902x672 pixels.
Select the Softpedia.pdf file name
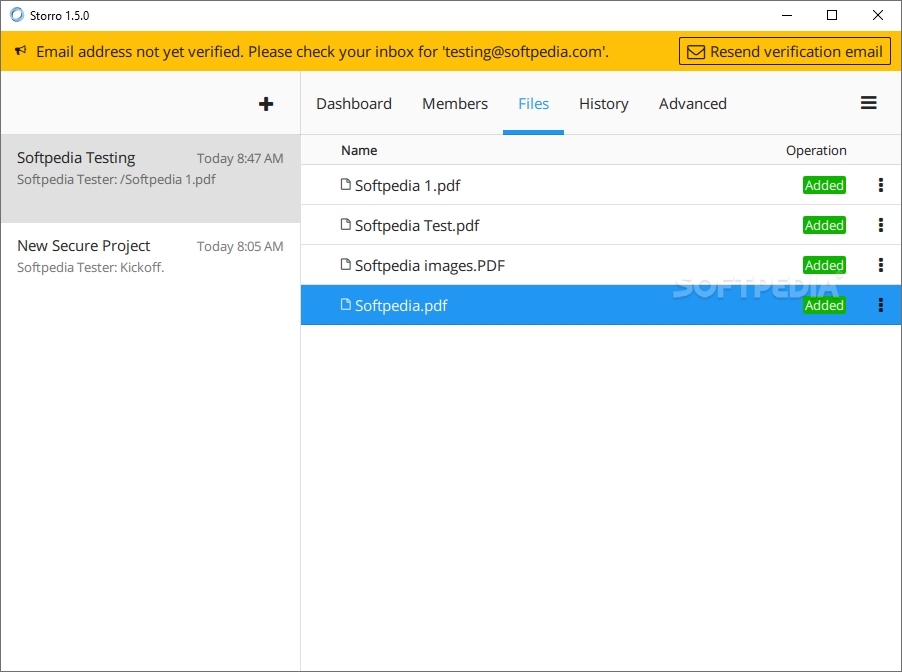pyautogui.click(x=401, y=306)
